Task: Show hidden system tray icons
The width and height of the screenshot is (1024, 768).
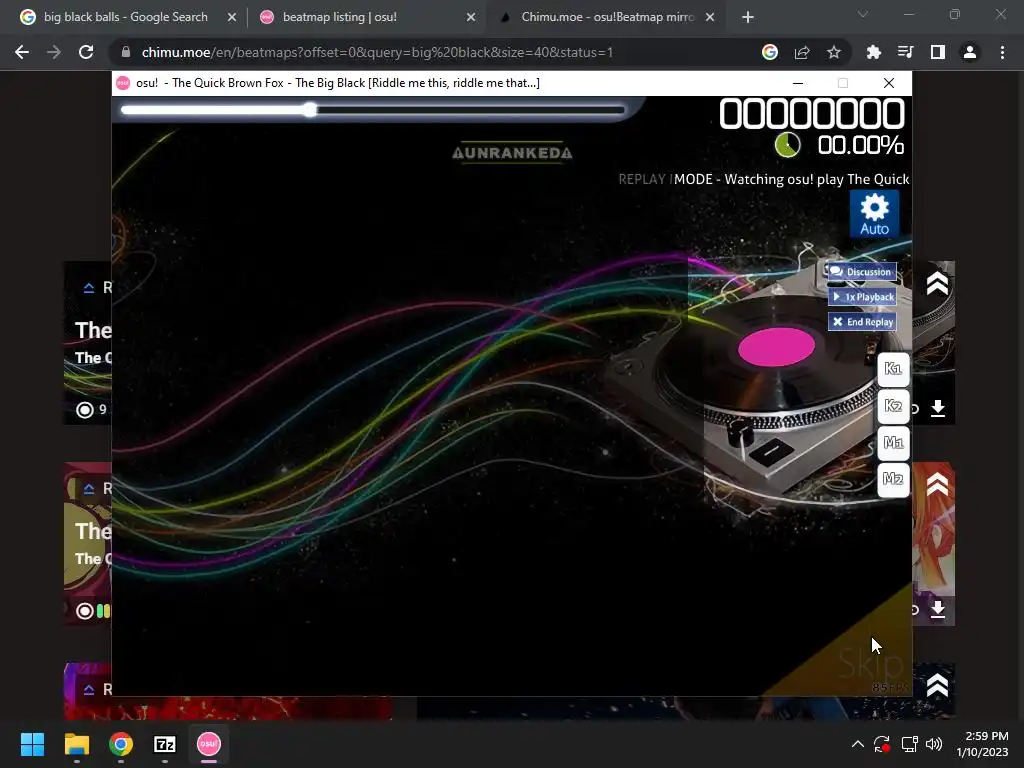Action: coord(858,744)
